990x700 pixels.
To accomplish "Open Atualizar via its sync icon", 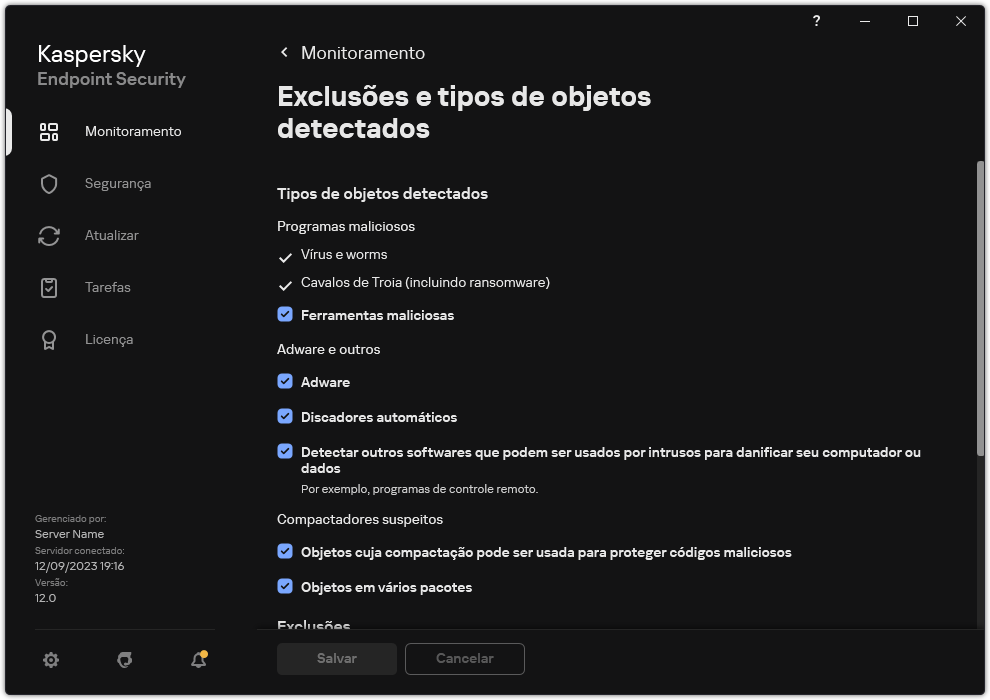I will pos(49,235).
